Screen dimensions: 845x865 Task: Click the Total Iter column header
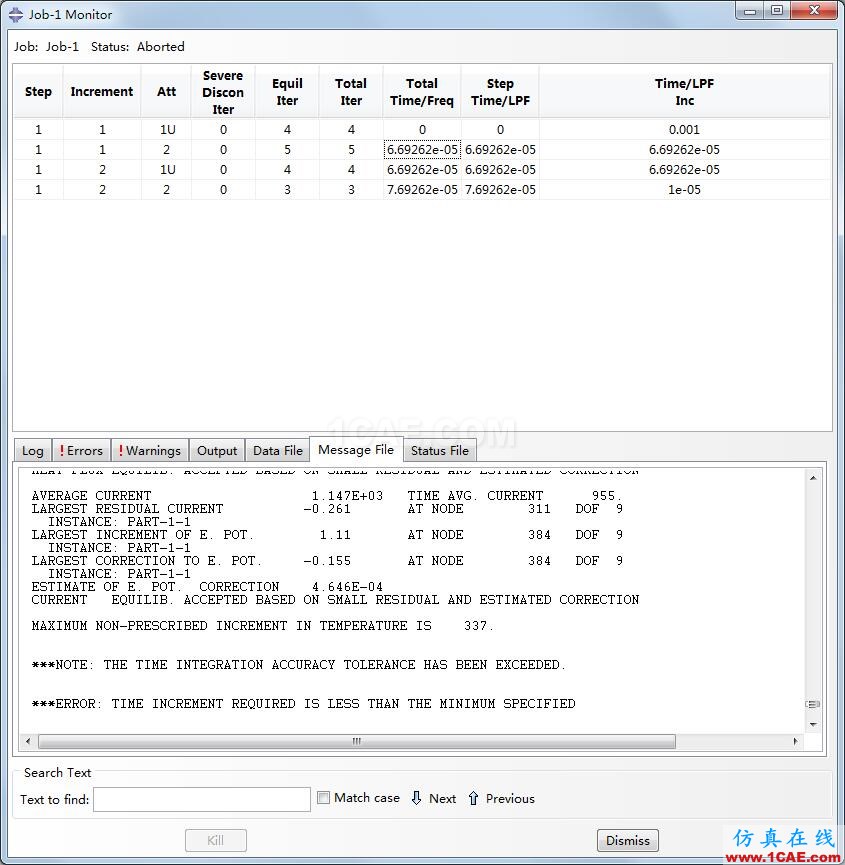pos(351,92)
